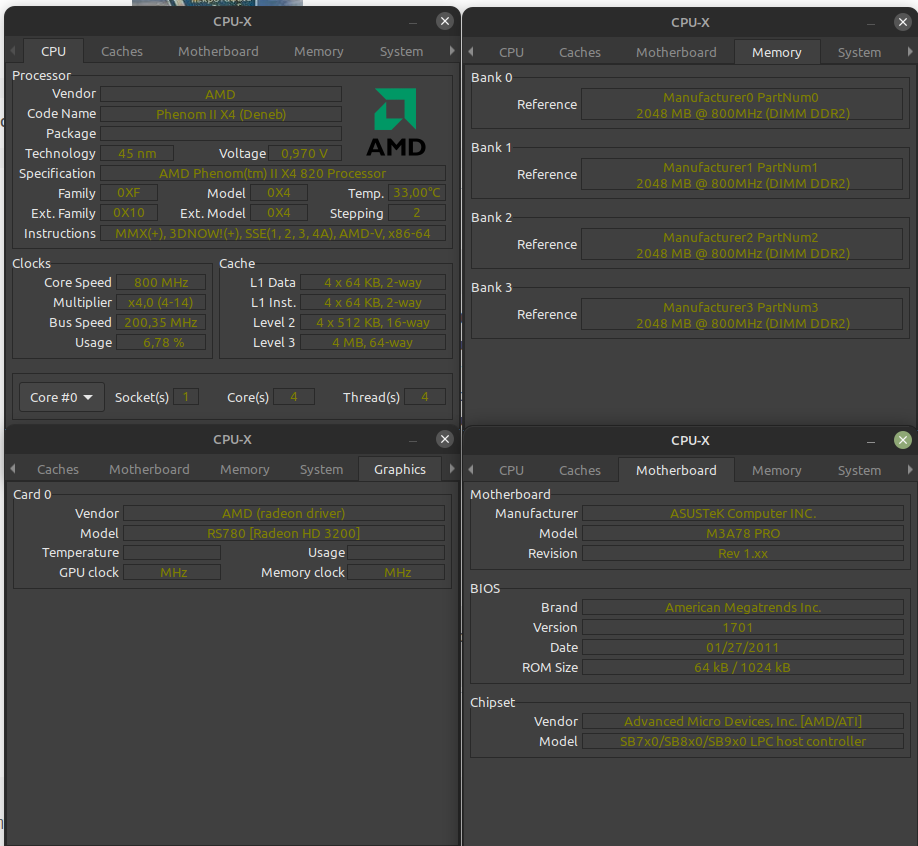The width and height of the screenshot is (918, 846).
Task: Open the Core #0 dropdown selector
Action: (x=61, y=398)
